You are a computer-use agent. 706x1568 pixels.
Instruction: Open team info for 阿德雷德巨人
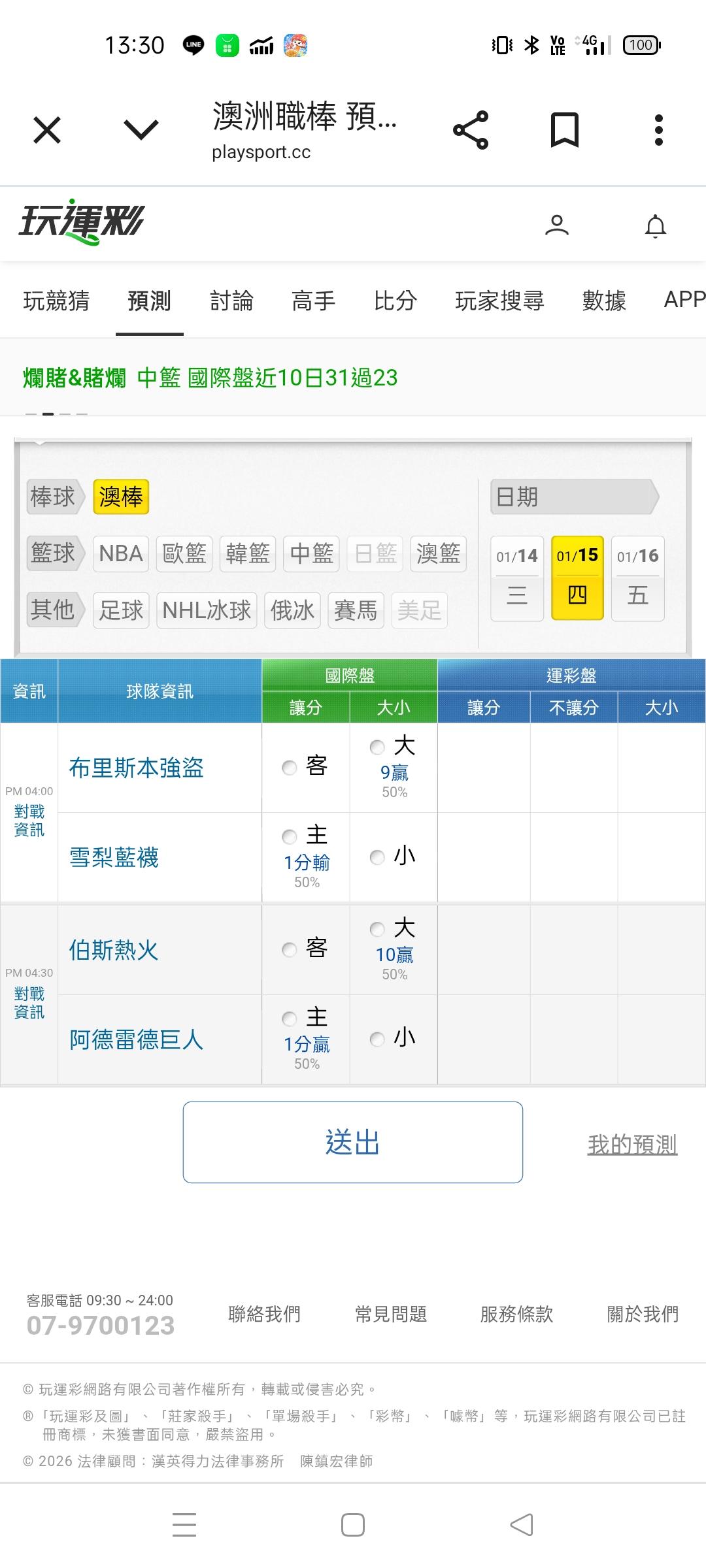coord(137,1039)
